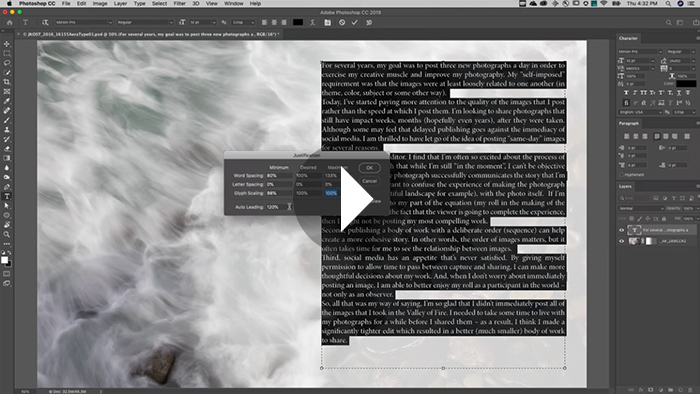Open the Filter menu
Image resolution: width=700 pixels, height=394 pixels.
tap(179, 4)
